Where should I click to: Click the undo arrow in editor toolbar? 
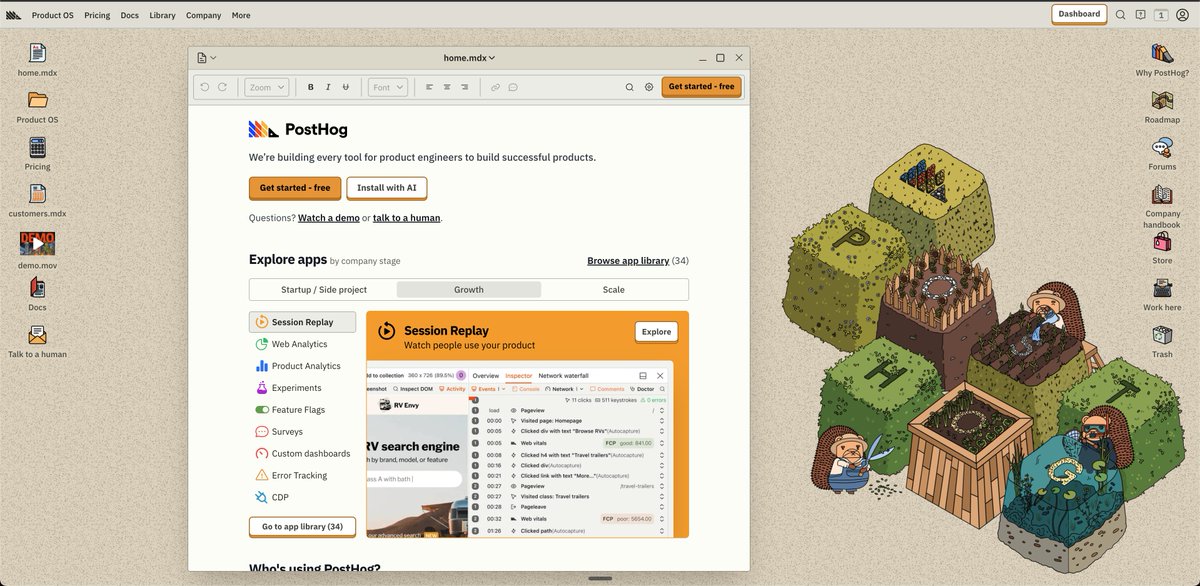click(x=205, y=87)
